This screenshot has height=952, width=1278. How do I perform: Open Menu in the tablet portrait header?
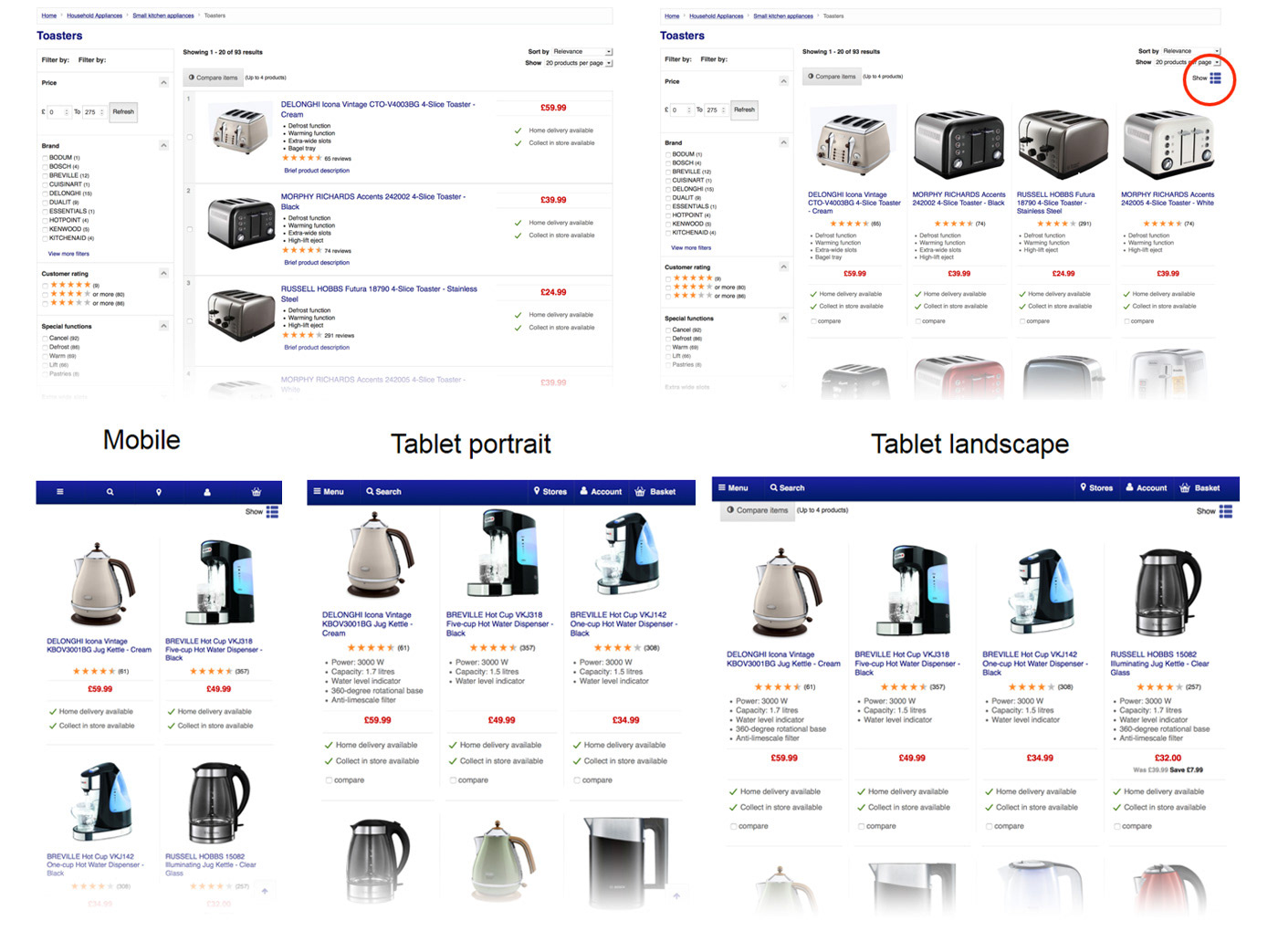pos(329,492)
